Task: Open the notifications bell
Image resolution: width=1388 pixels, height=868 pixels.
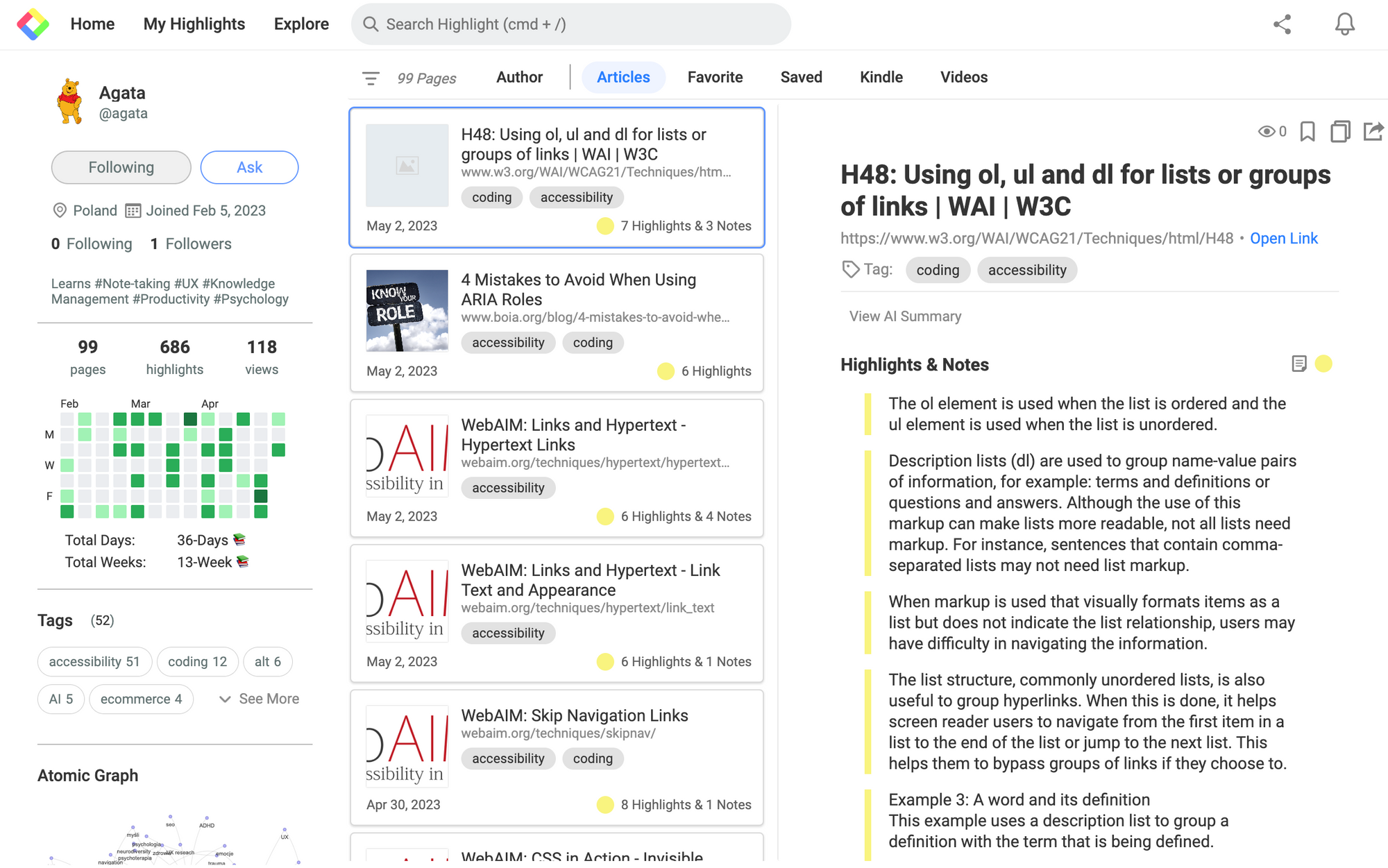Action: pos(1344,24)
